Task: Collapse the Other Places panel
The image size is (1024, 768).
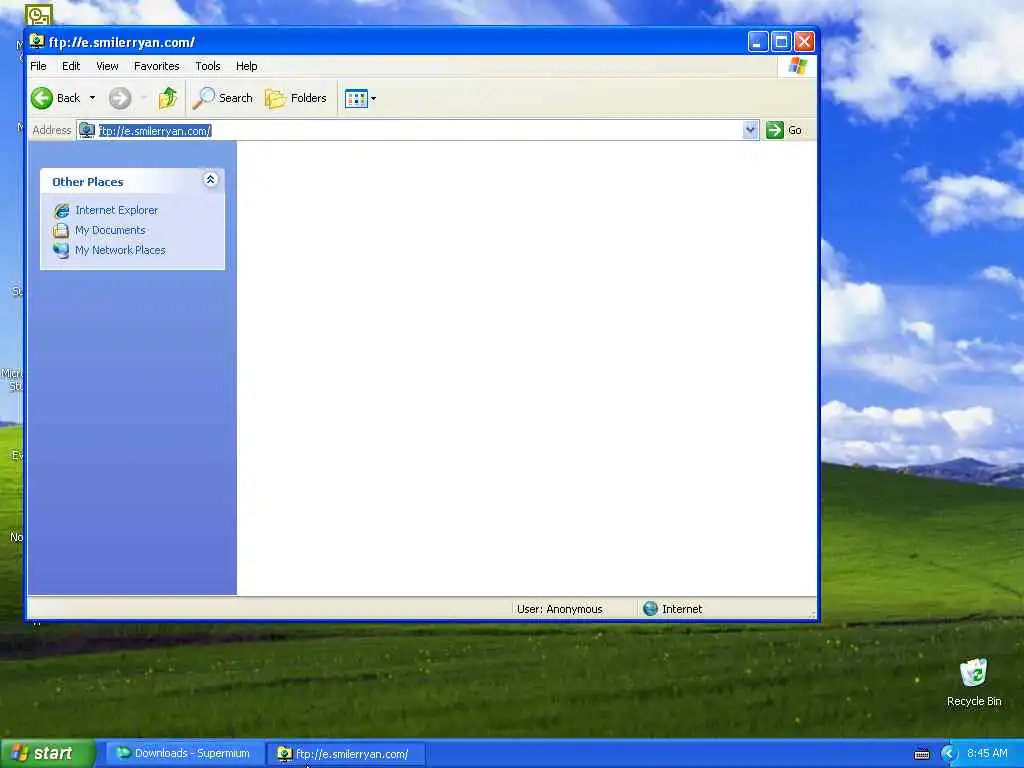Action: 210,180
